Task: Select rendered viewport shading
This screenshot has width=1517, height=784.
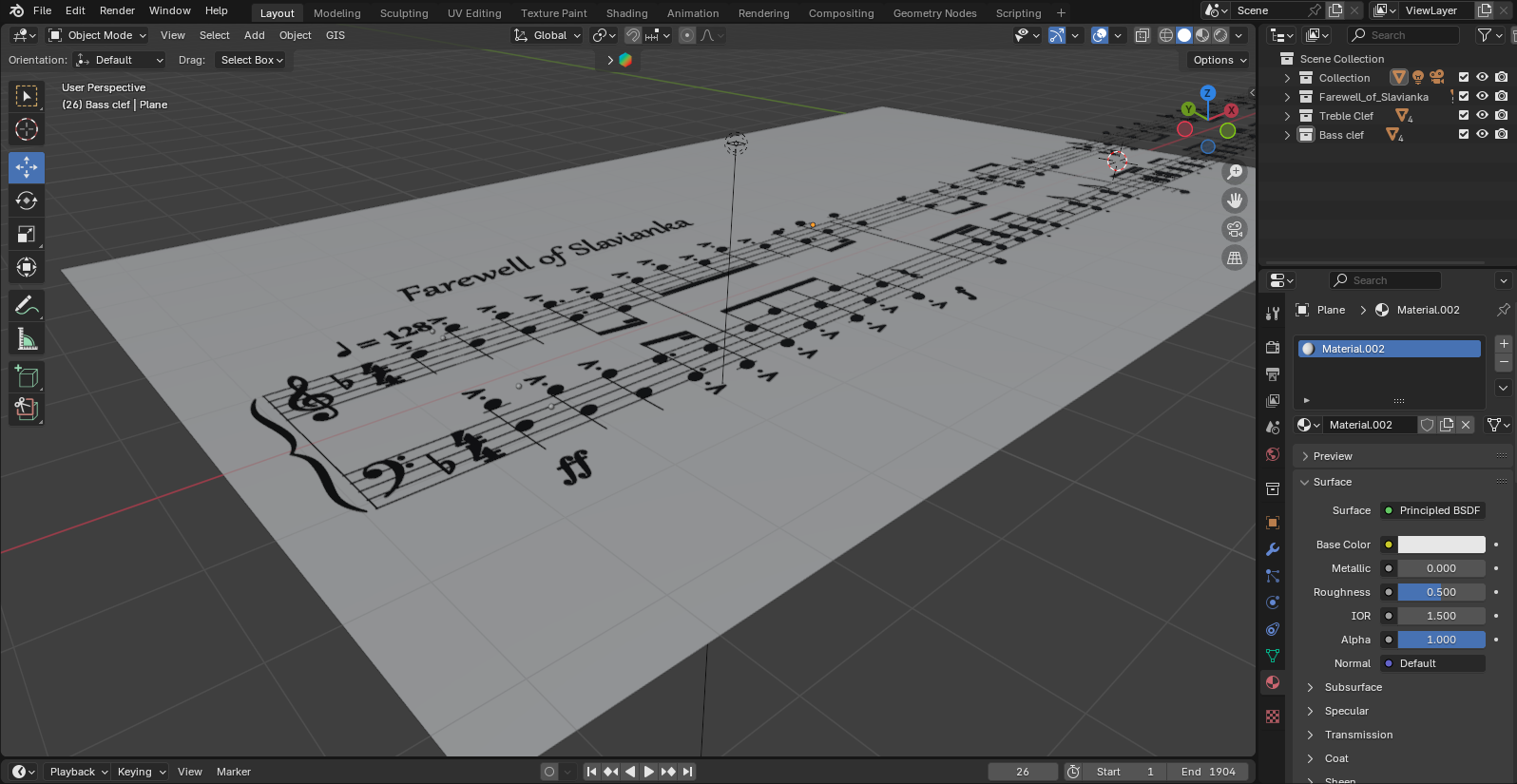Action: coord(1220,35)
